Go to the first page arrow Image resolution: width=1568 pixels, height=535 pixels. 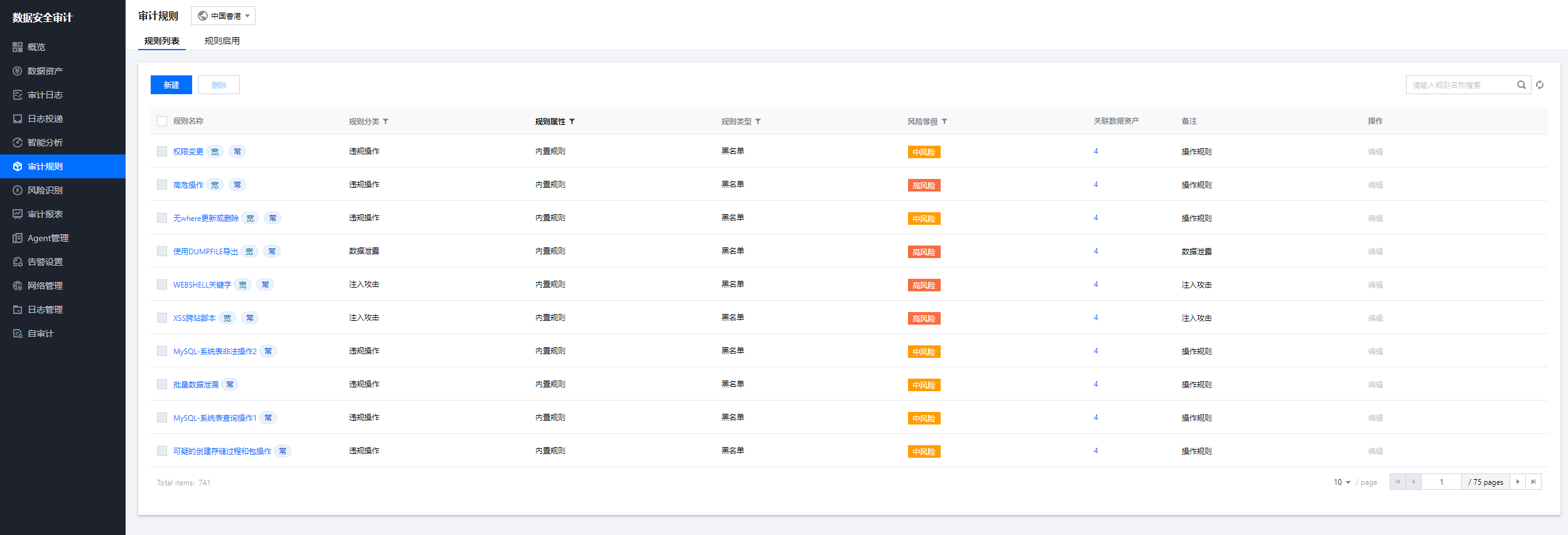(1398, 482)
